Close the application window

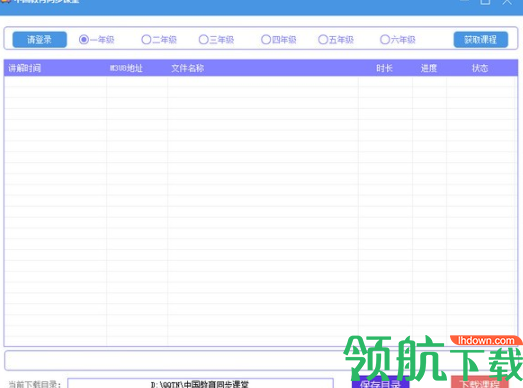point(507,2)
